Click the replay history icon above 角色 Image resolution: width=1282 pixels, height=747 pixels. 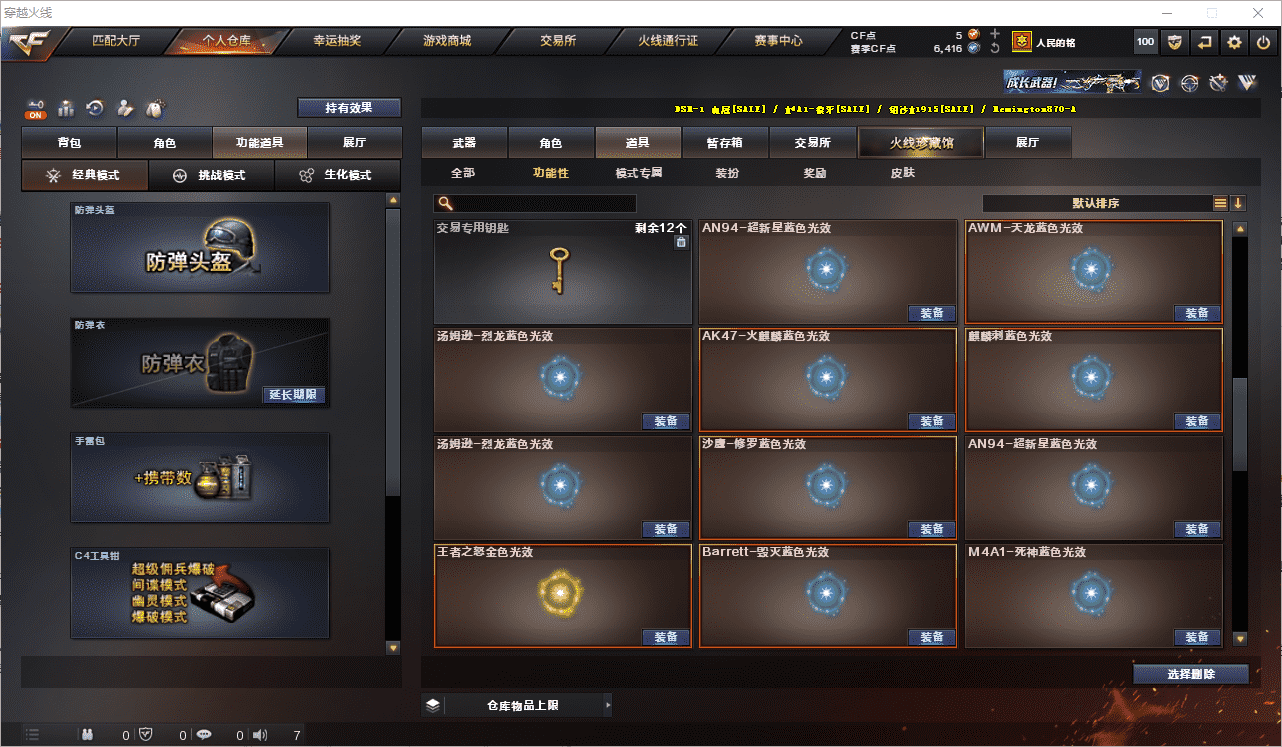(x=95, y=108)
